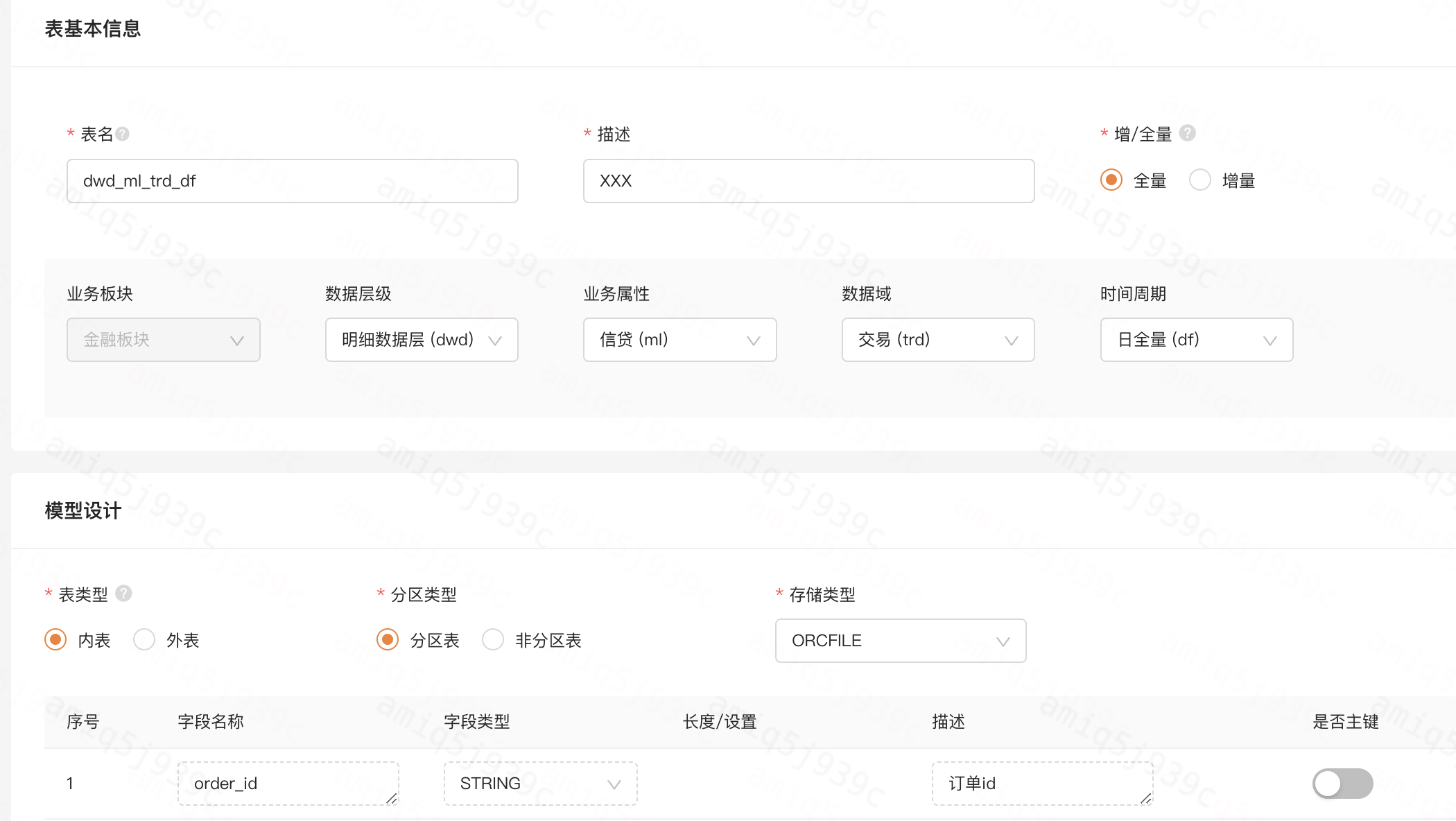This screenshot has width=1456, height=821.
Task: Click the 描述 input containing XXX
Action: (808, 181)
